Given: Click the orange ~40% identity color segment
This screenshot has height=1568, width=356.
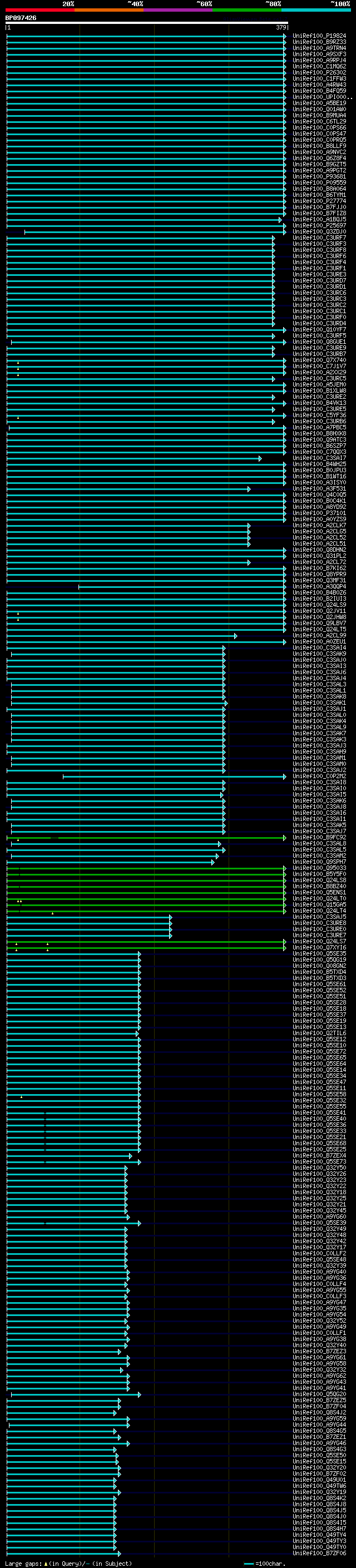Looking at the screenshot, I should pyautogui.click(x=109, y=10).
